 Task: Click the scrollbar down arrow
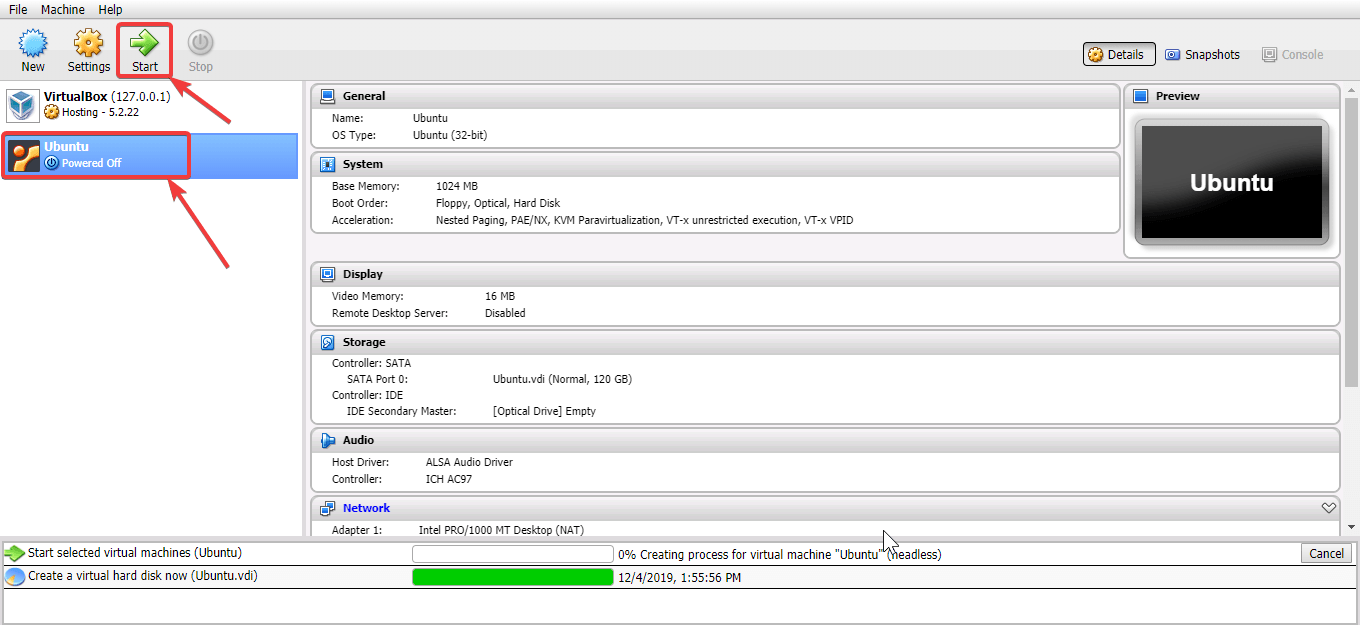coord(1352,527)
